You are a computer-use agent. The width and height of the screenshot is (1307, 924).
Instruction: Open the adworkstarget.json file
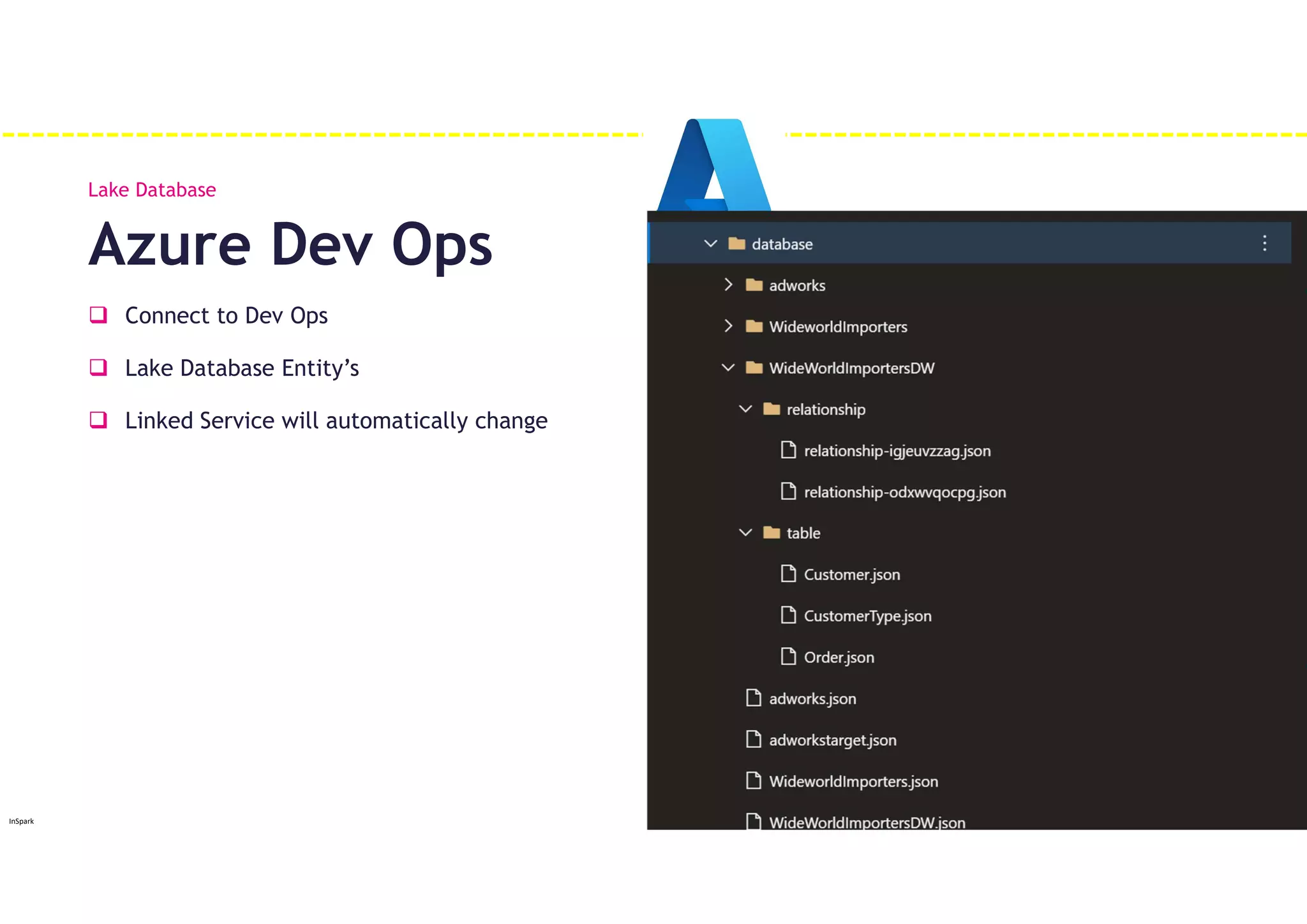832,740
